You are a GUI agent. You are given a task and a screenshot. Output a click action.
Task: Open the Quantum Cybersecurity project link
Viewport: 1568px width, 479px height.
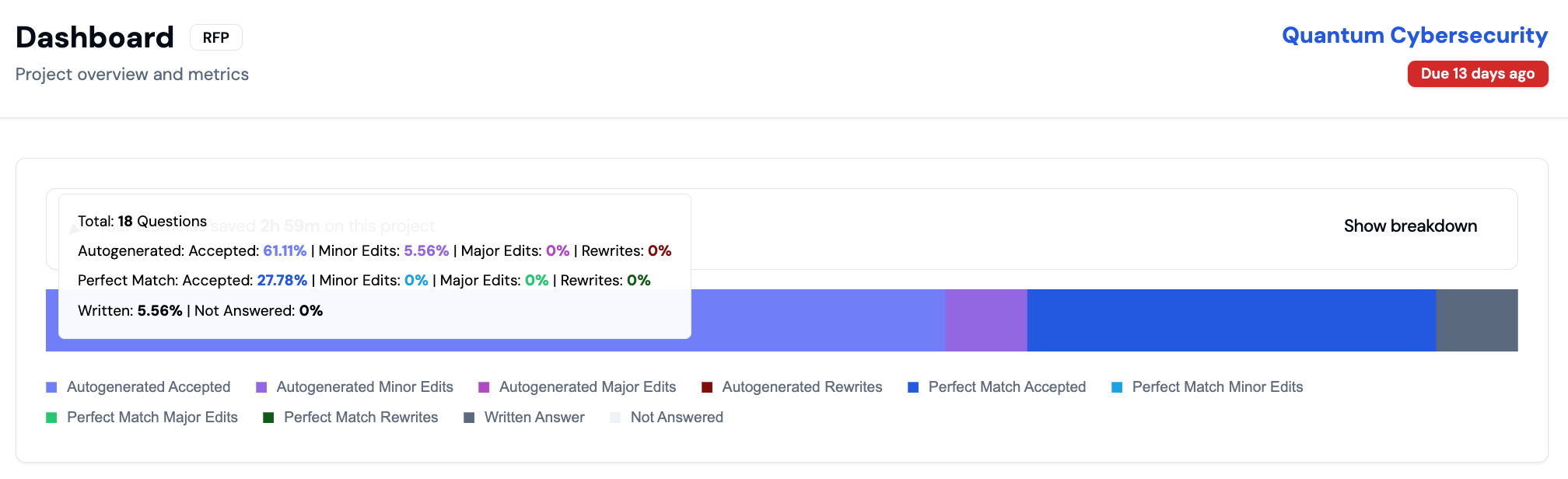pos(1415,36)
